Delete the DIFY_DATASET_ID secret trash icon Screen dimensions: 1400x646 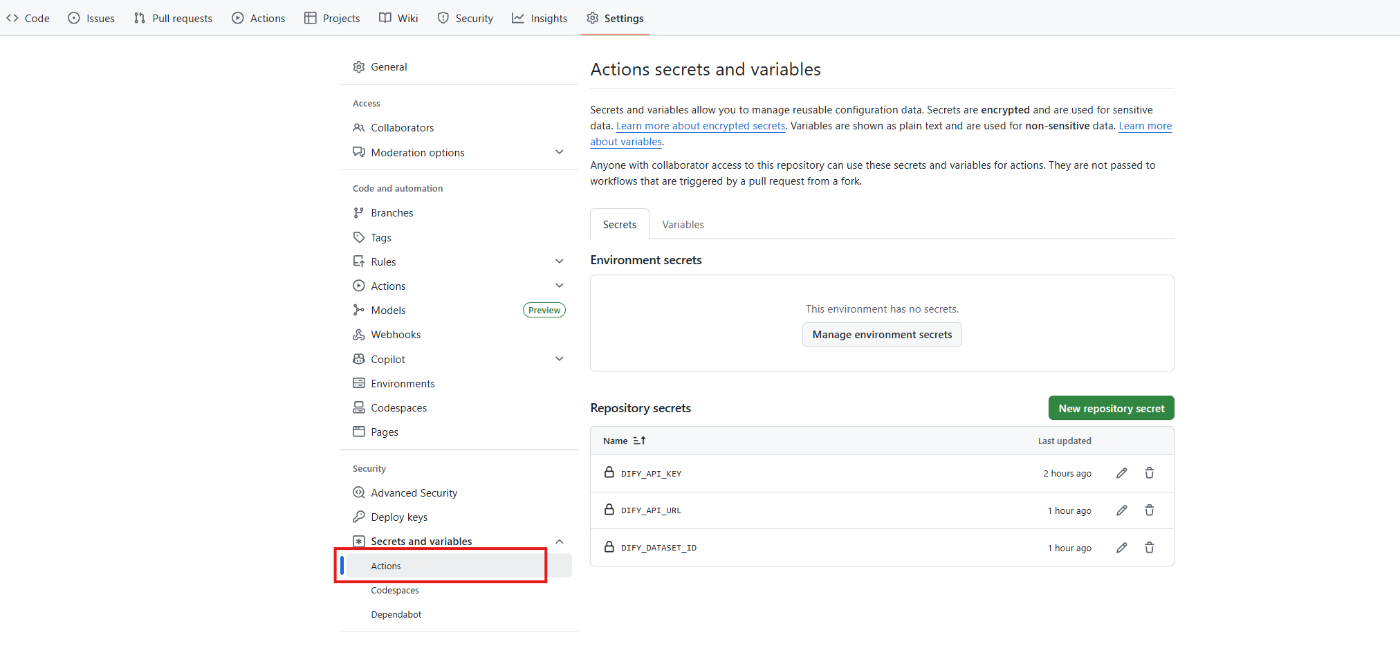[1149, 547]
